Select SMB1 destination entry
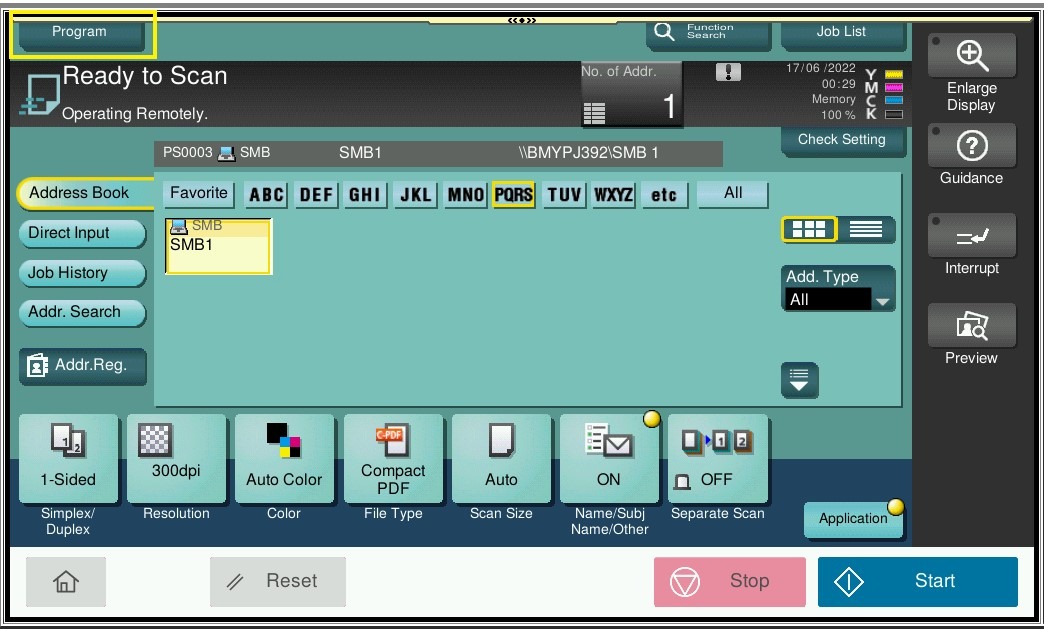The width and height of the screenshot is (1044, 629). pos(218,246)
